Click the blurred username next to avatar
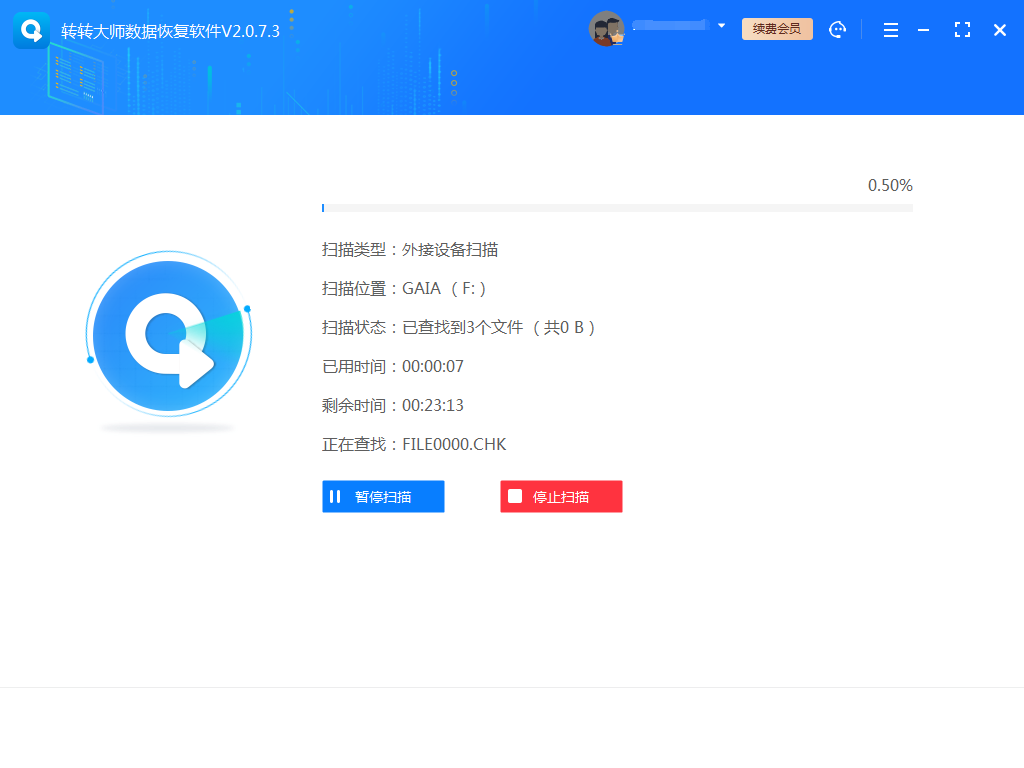The width and height of the screenshot is (1024, 768). [x=671, y=25]
